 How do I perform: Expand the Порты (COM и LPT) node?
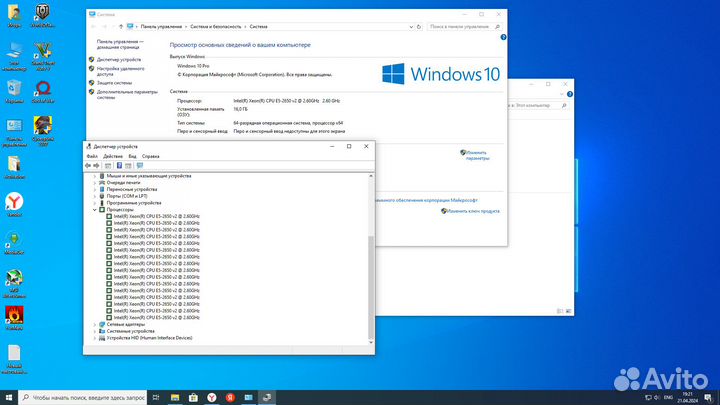95,196
